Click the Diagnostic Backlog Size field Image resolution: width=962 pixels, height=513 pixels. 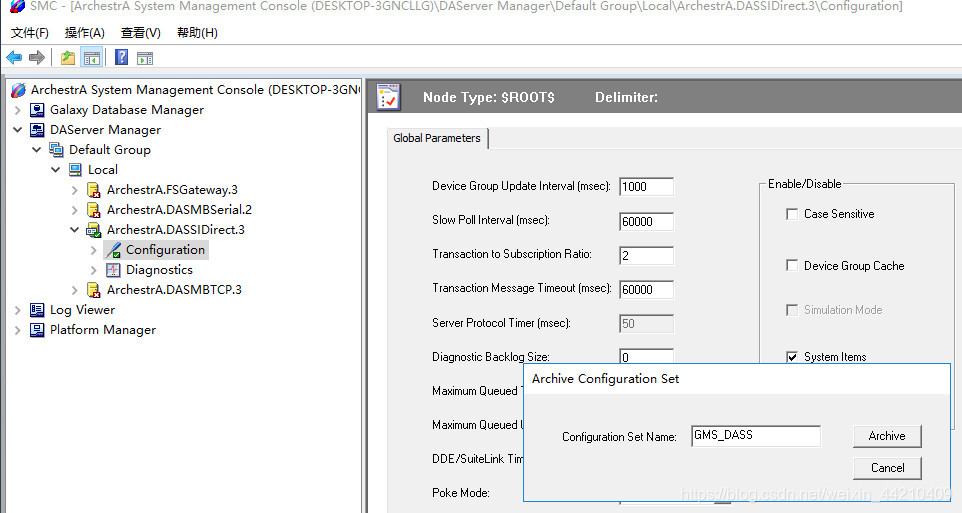pos(647,357)
